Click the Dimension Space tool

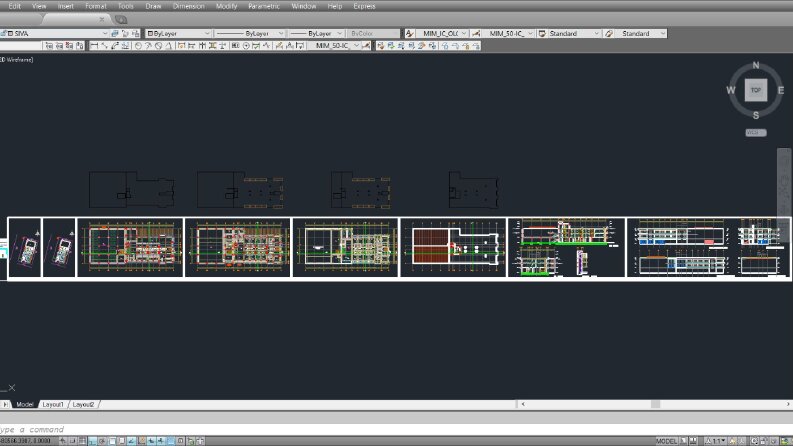212,46
